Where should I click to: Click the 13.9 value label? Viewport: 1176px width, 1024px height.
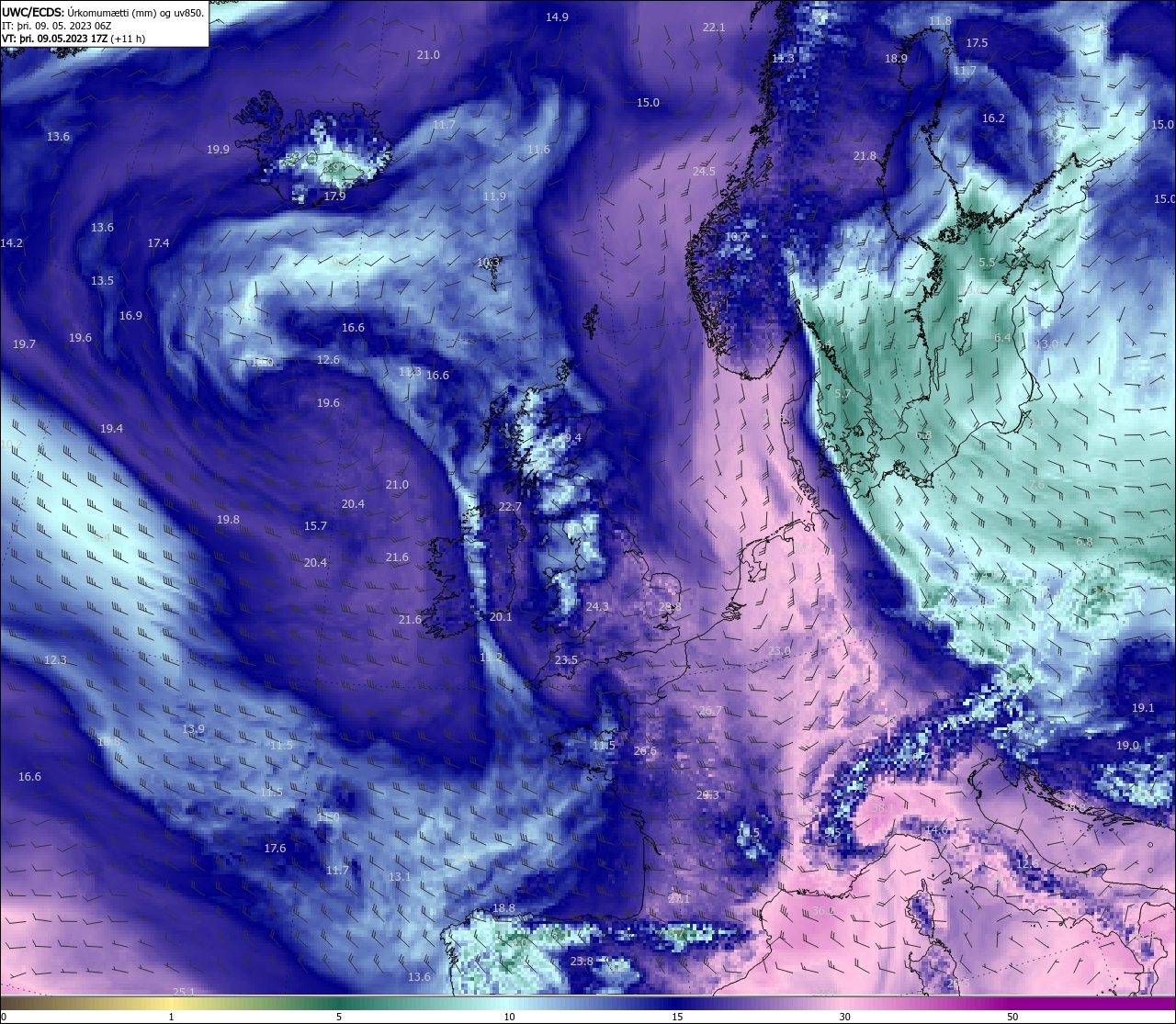click(193, 729)
